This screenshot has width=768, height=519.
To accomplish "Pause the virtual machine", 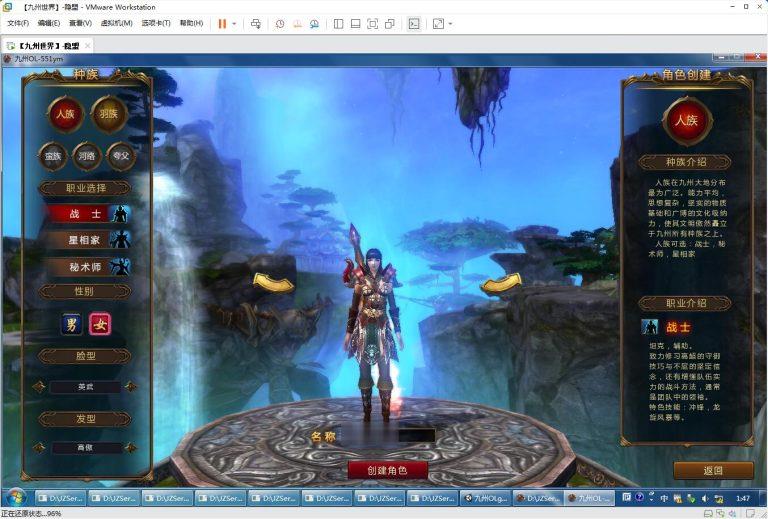I will point(222,24).
